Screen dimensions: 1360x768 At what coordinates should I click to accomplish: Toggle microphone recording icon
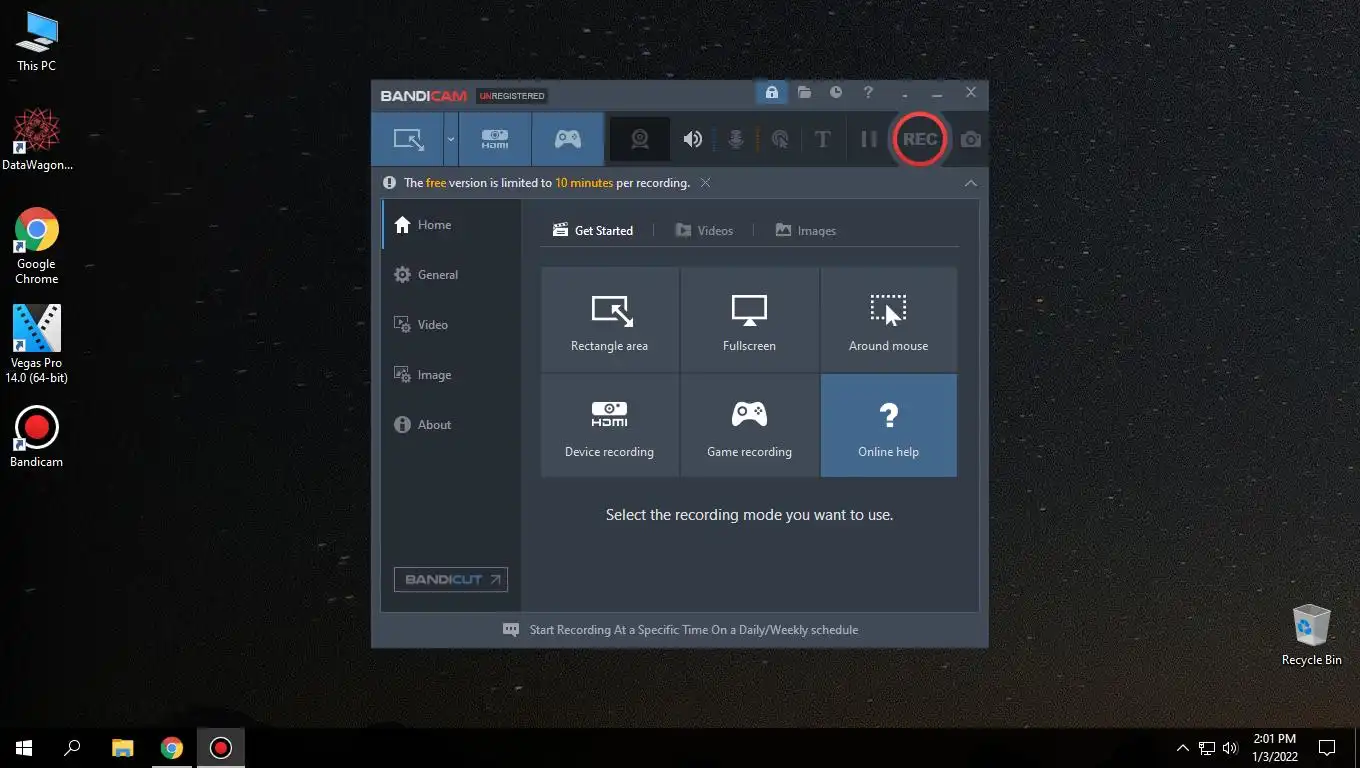pos(735,139)
